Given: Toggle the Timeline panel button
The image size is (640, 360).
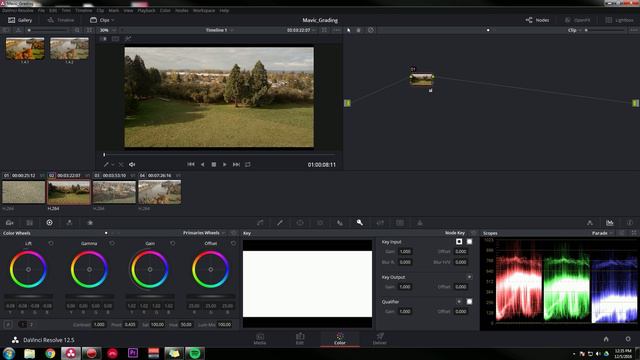Looking at the screenshot, I should click(61, 20).
